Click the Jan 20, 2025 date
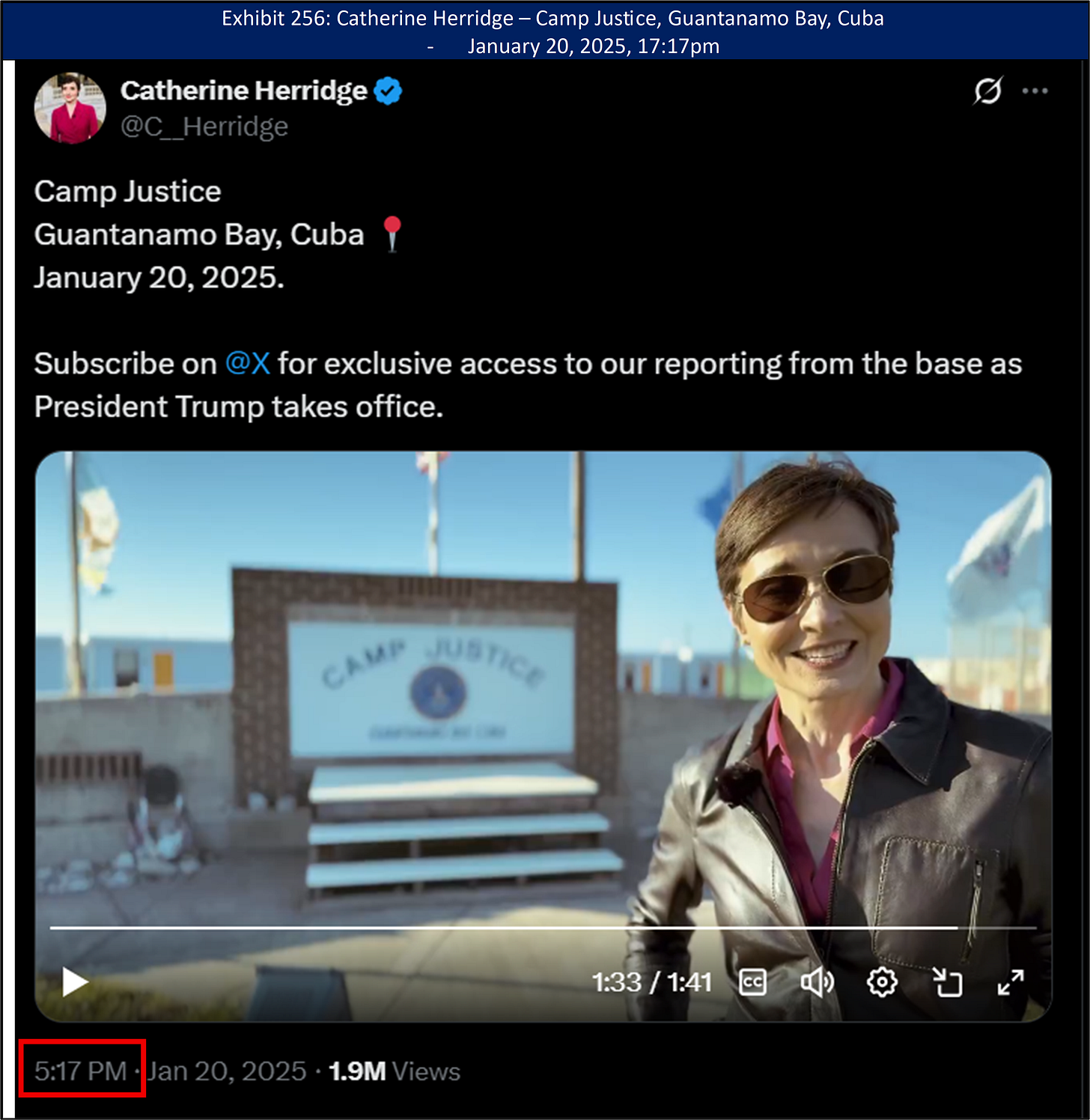The height and width of the screenshot is (1120, 1090). pyautogui.click(x=227, y=1071)
